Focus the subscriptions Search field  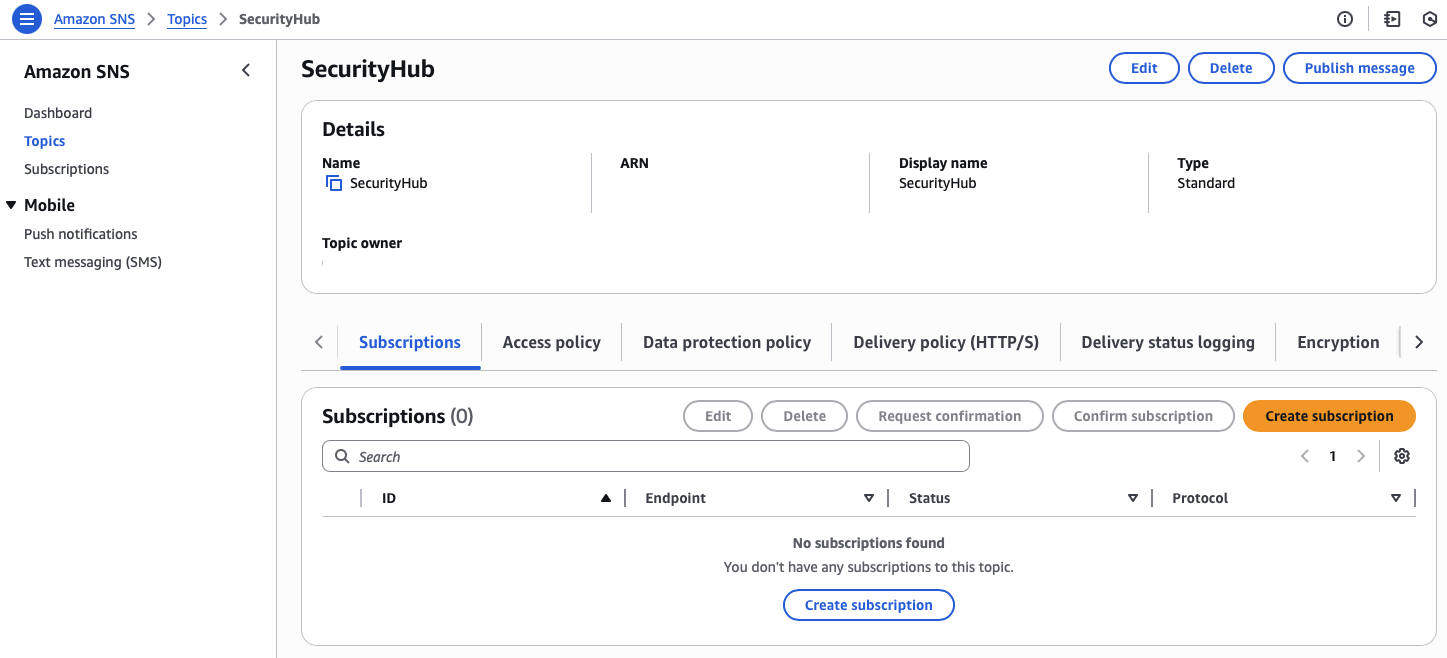tap(646, 457)
